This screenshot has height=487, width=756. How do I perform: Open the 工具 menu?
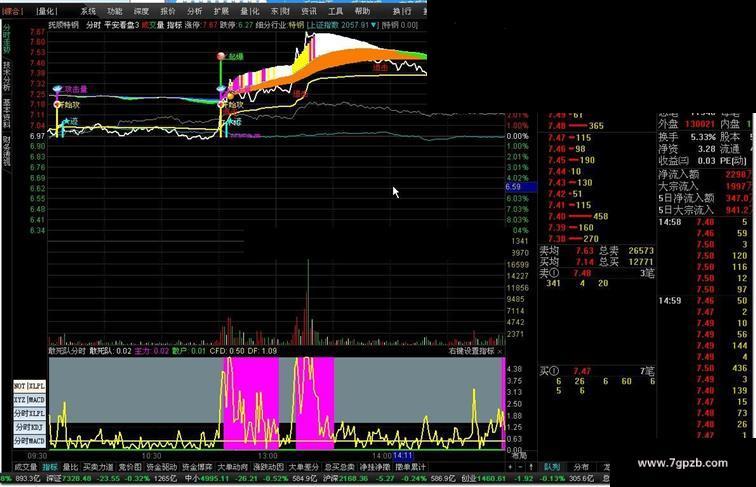(335, 11)
